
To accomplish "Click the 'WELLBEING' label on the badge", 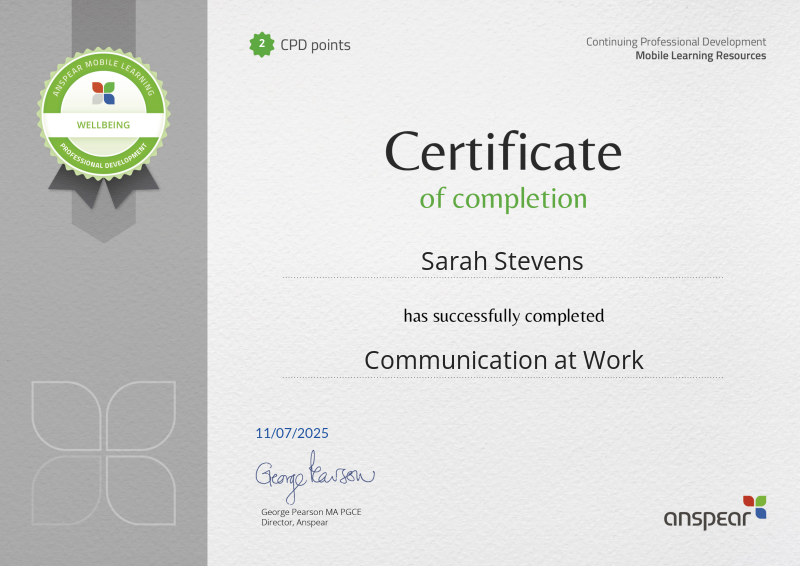I will 103,125.
